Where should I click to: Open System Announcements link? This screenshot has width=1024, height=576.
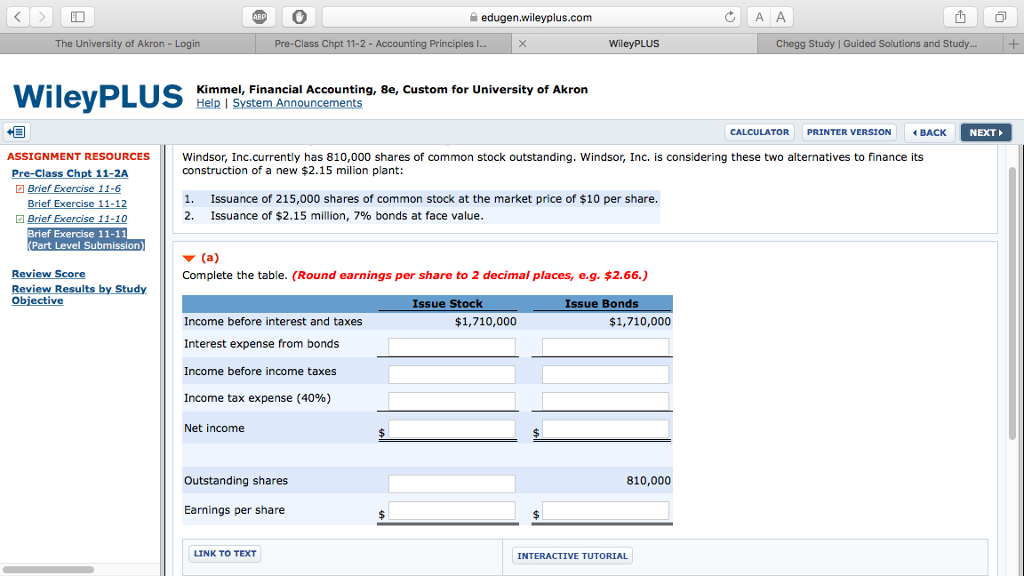[x=297, y=103]
